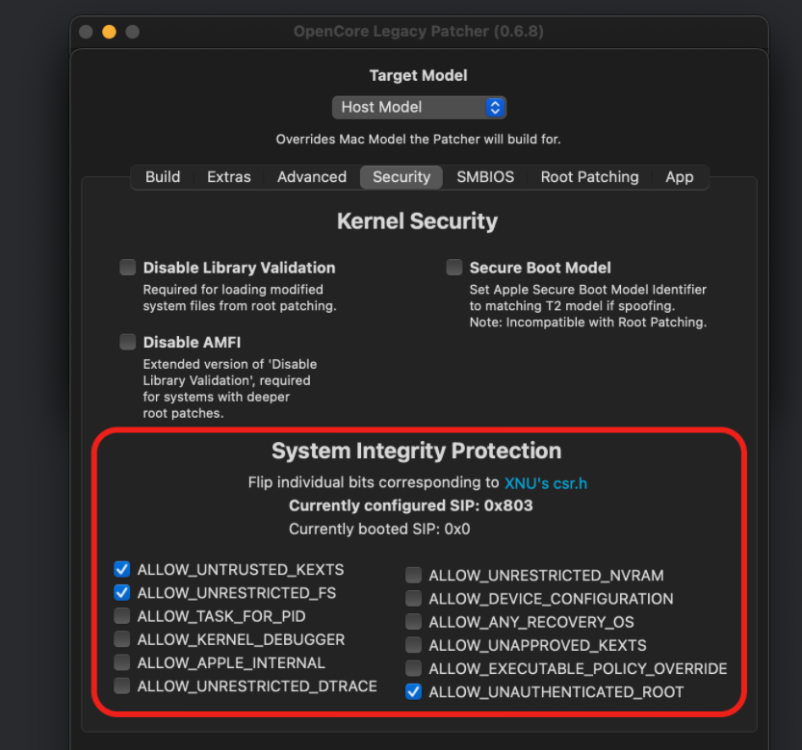Click the OpenCore Legacy Patcher window title
Screen dimensions: 802x750
tap(418, 31)
